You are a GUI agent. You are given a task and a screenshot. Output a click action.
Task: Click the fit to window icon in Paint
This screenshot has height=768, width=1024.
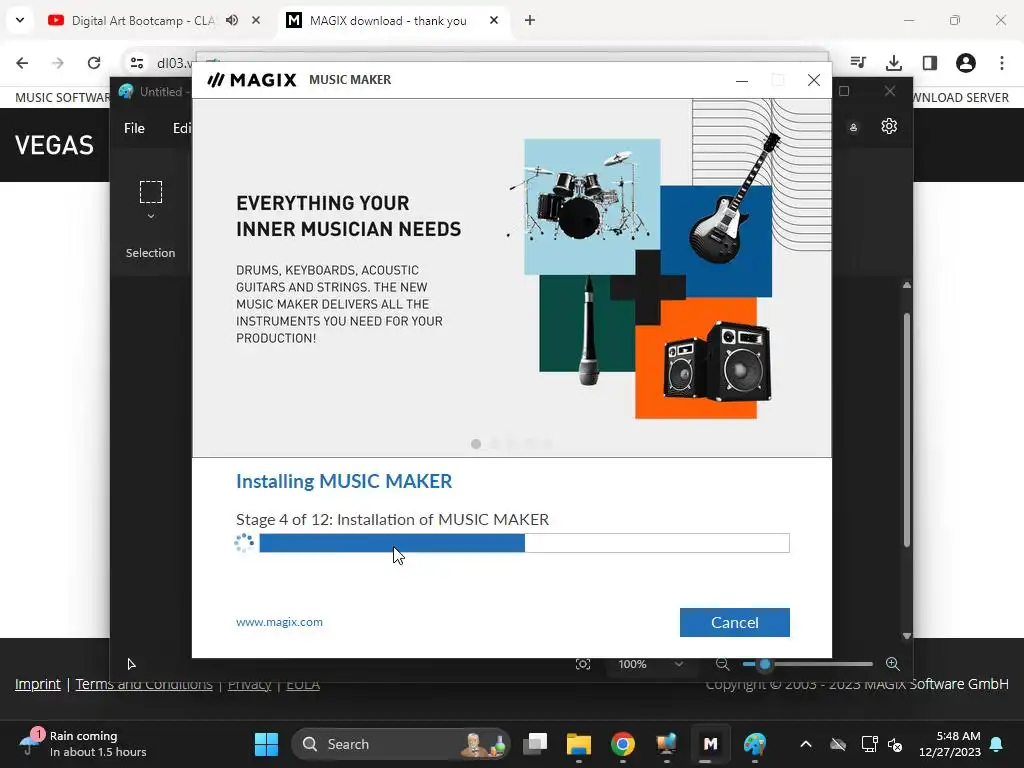coord(583,664)
